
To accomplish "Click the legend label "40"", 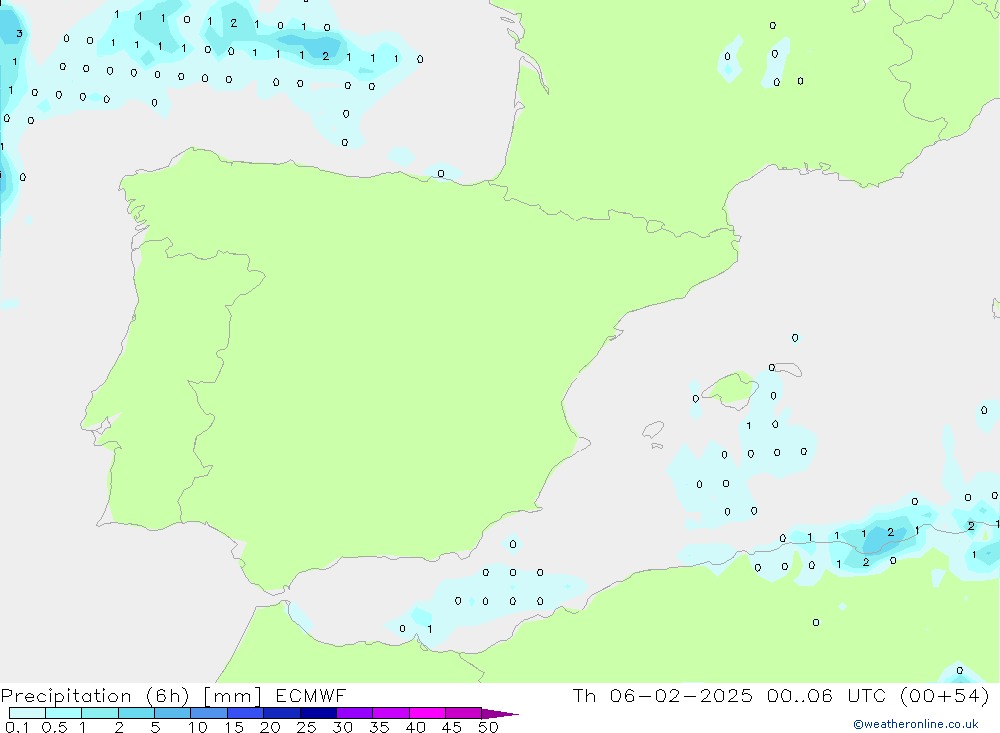I will [x=415, y=727].
